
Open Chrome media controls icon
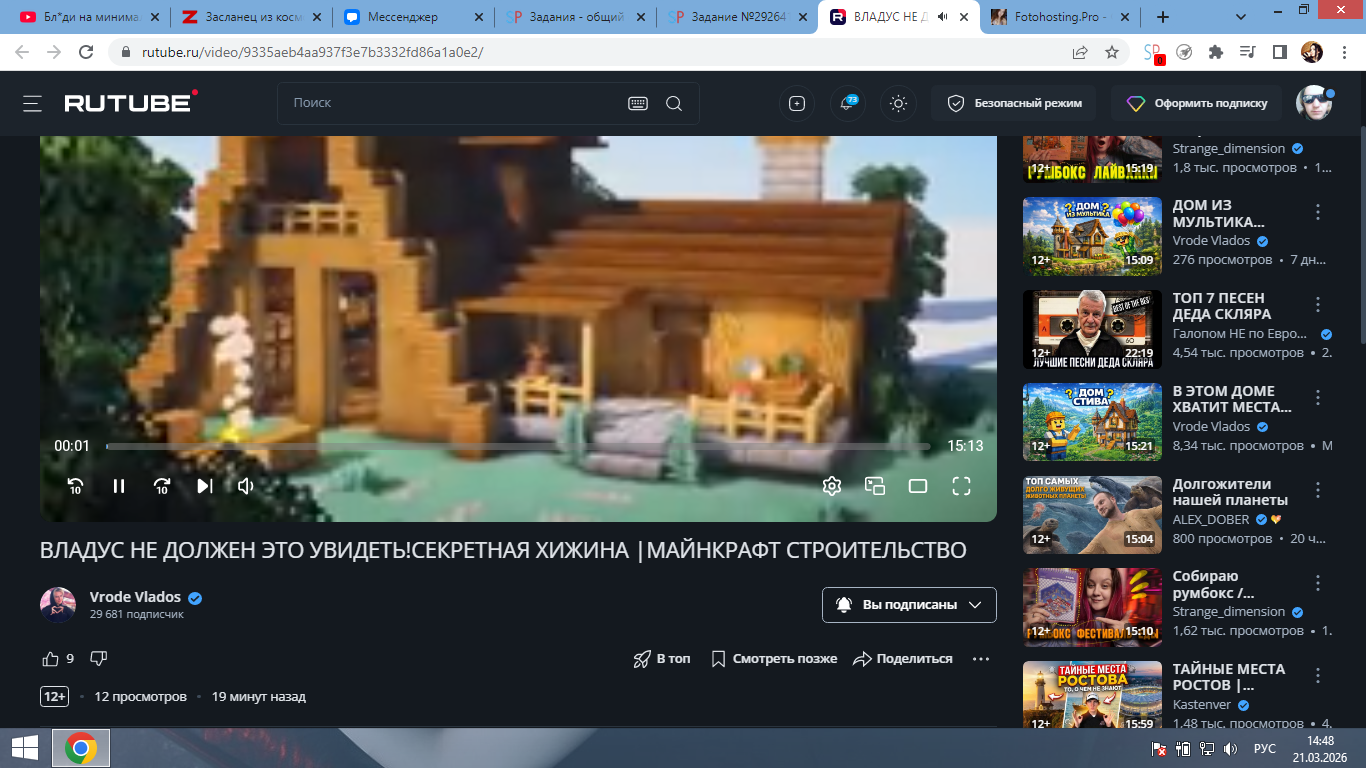point(1247,52)
